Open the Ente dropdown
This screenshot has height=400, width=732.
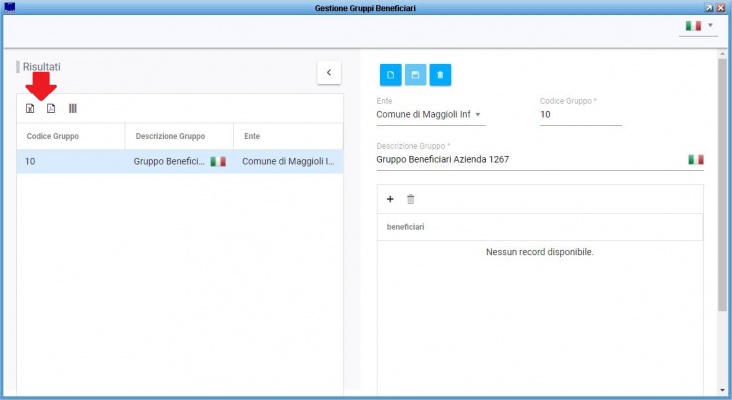coord(430,114)
